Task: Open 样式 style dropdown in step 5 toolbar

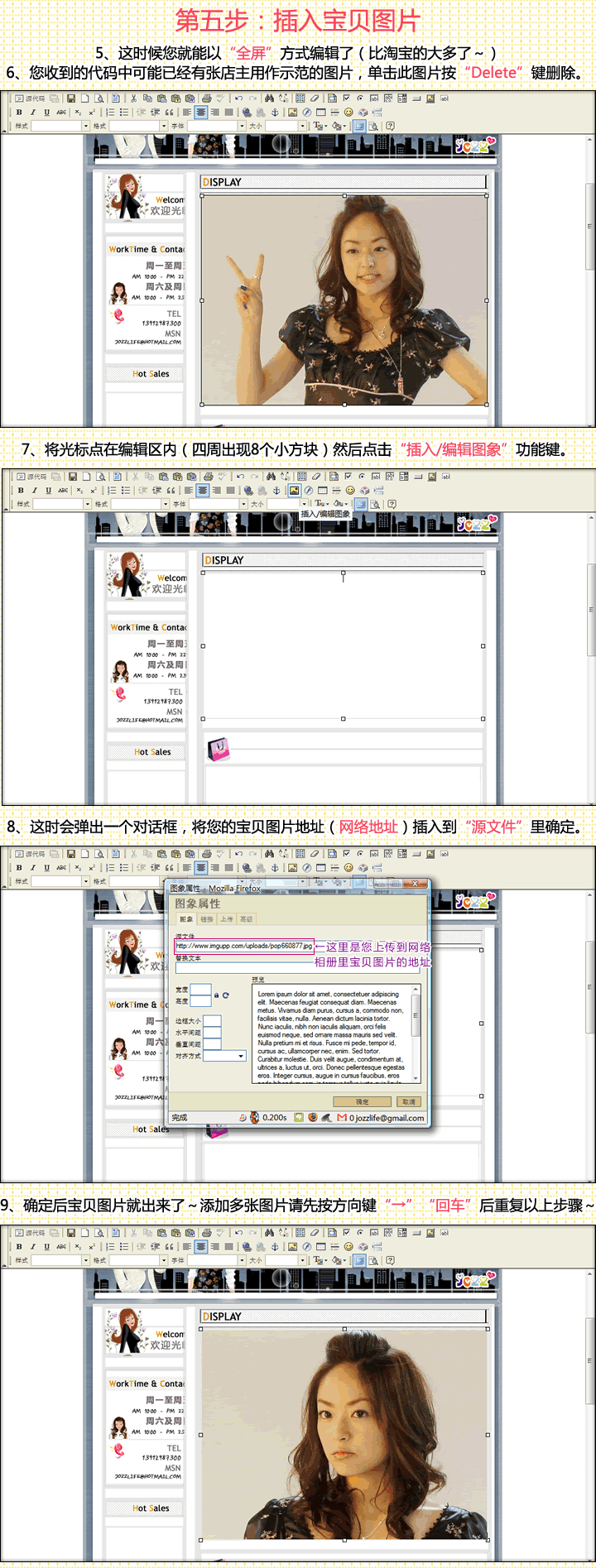Action: [60, 125]
